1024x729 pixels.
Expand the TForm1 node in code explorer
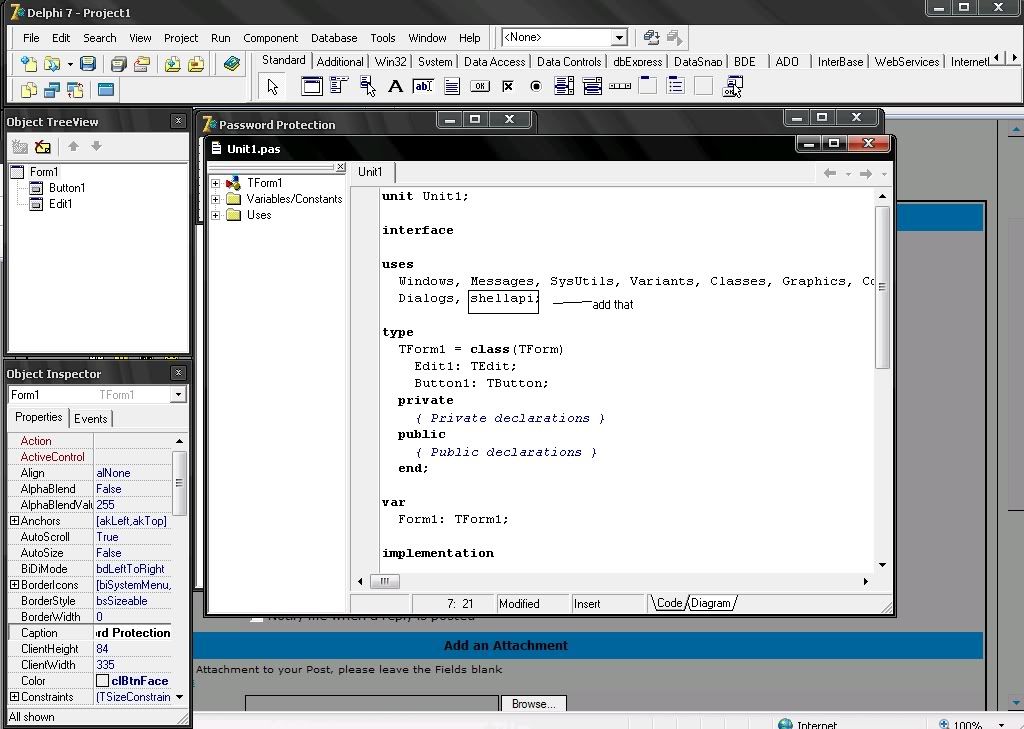215,183
